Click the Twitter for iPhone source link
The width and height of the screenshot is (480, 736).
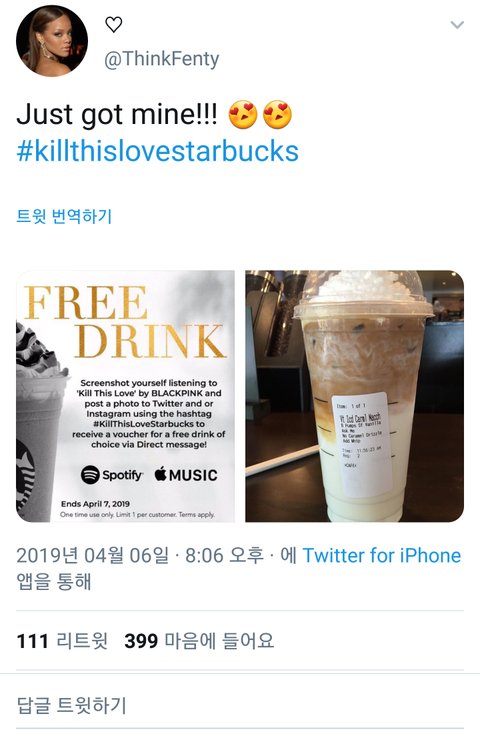382,556
